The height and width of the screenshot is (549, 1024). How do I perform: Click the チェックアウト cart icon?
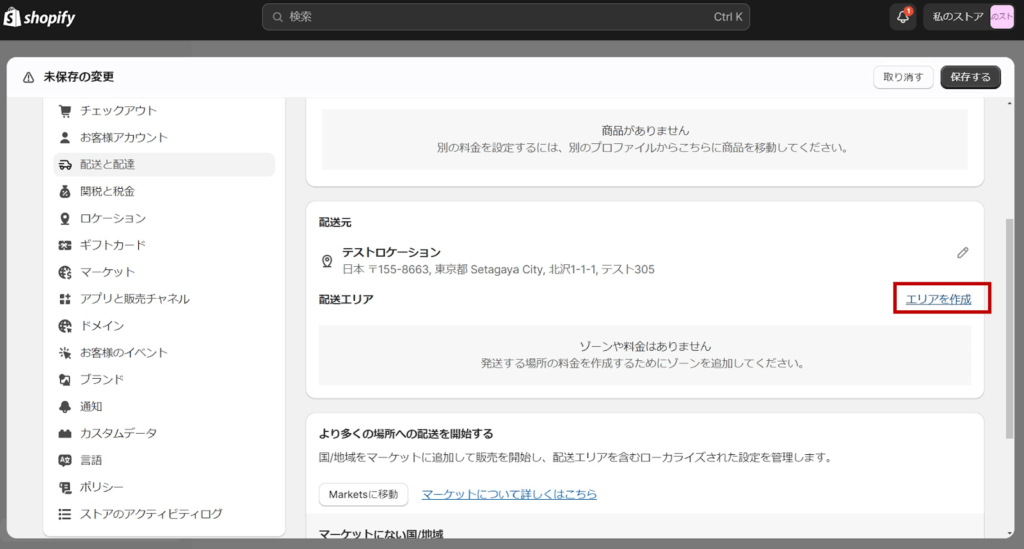tap(65, 111)
